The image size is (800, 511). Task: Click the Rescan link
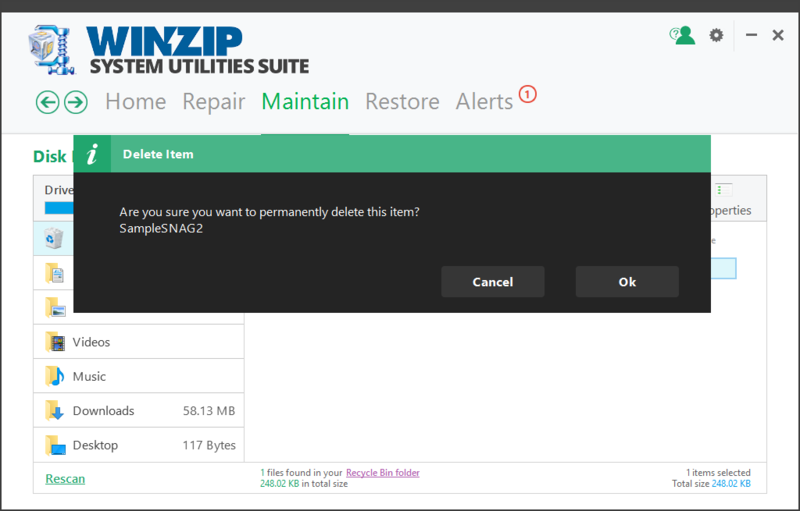tap(65, 478)
